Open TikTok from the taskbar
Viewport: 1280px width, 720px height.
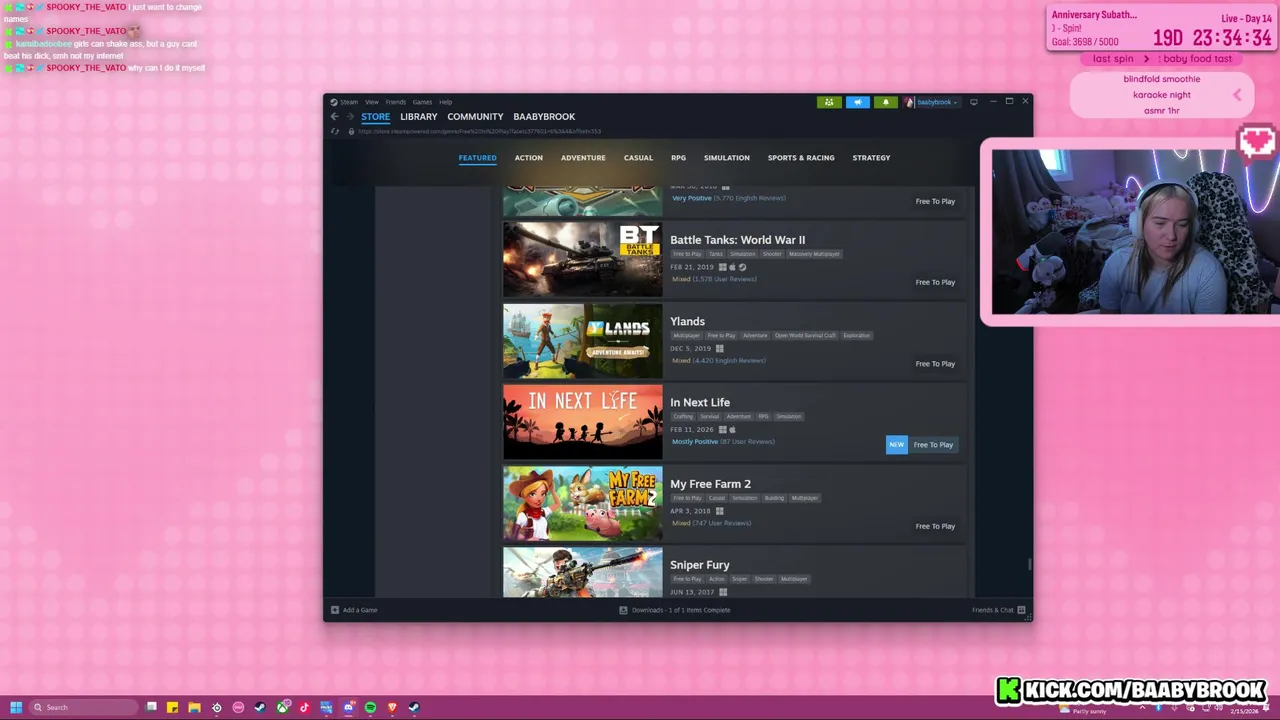pos(304,708)
